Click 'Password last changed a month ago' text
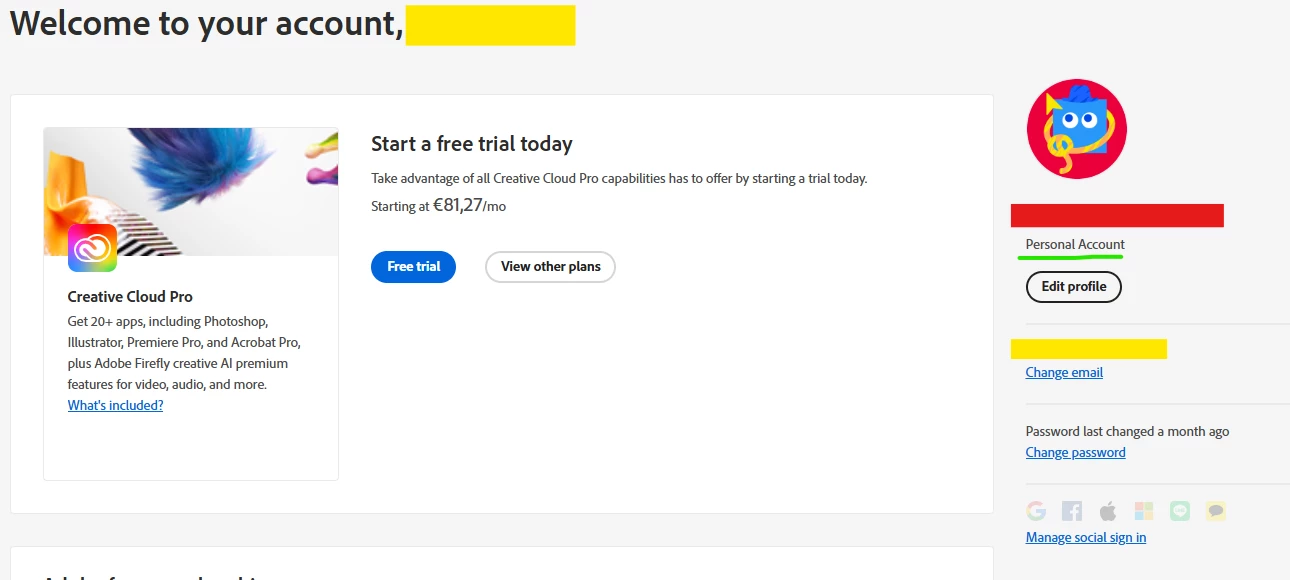Viewport: 1290px width, 580px height. (x=1127, y=432)
